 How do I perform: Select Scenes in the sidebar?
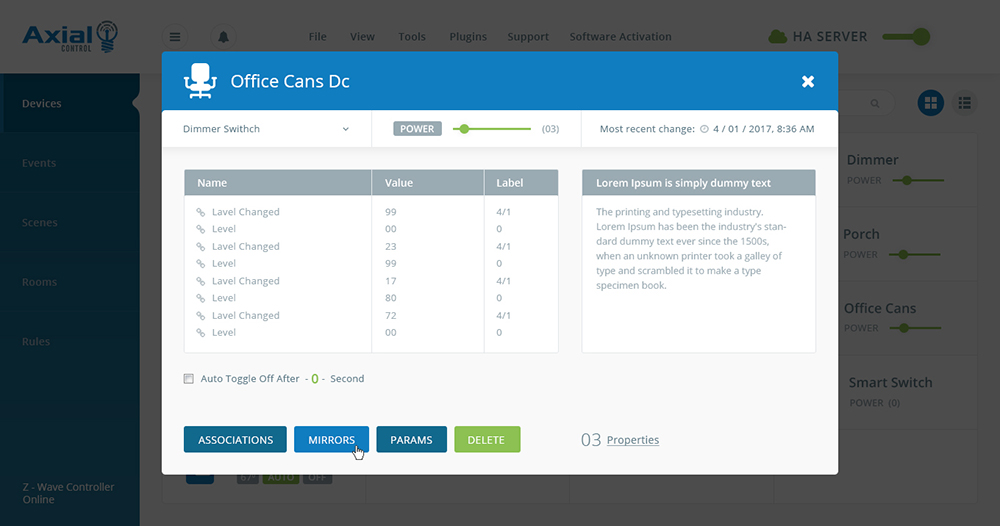pos(70,223)
